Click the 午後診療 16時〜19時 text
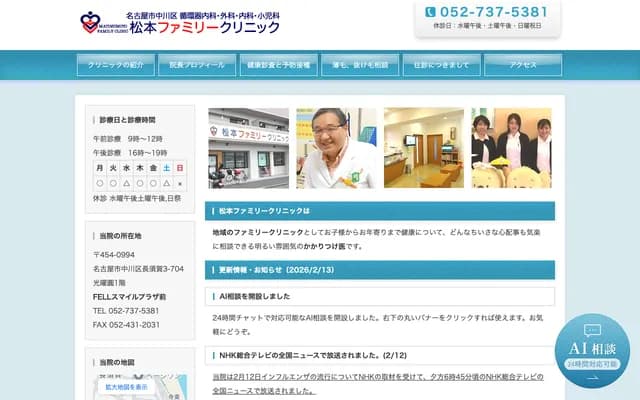 (130, 153)
